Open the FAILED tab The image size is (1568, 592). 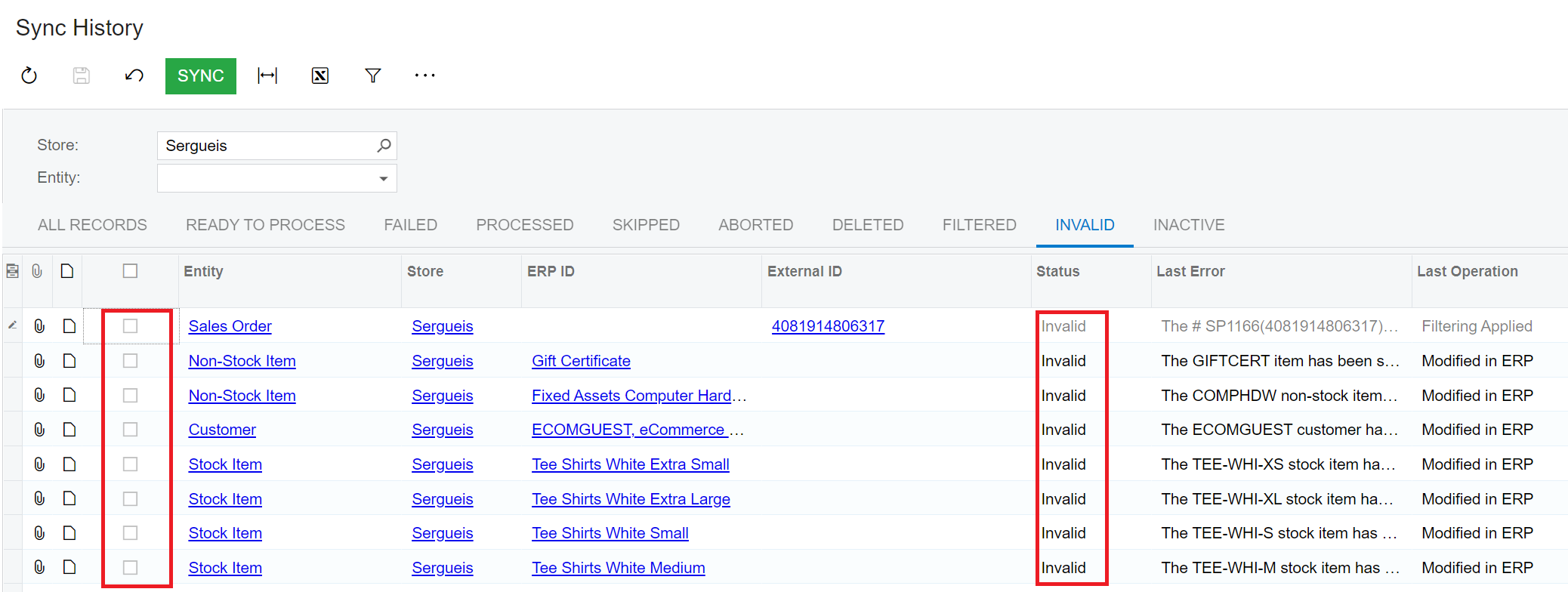410,225
